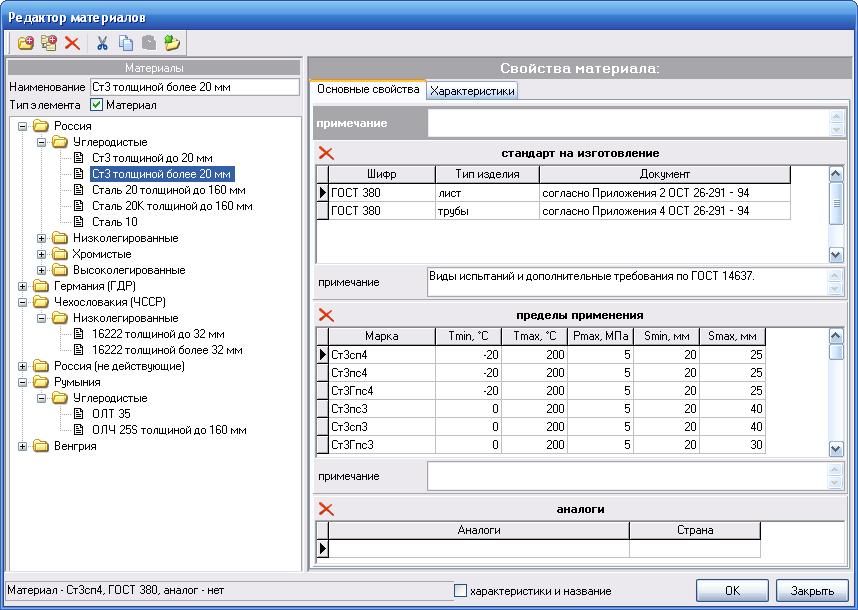This screenshot has width=858, height=610.
Task: Click the add new folder toolbar icon
Action: click(x=25, y=43)
